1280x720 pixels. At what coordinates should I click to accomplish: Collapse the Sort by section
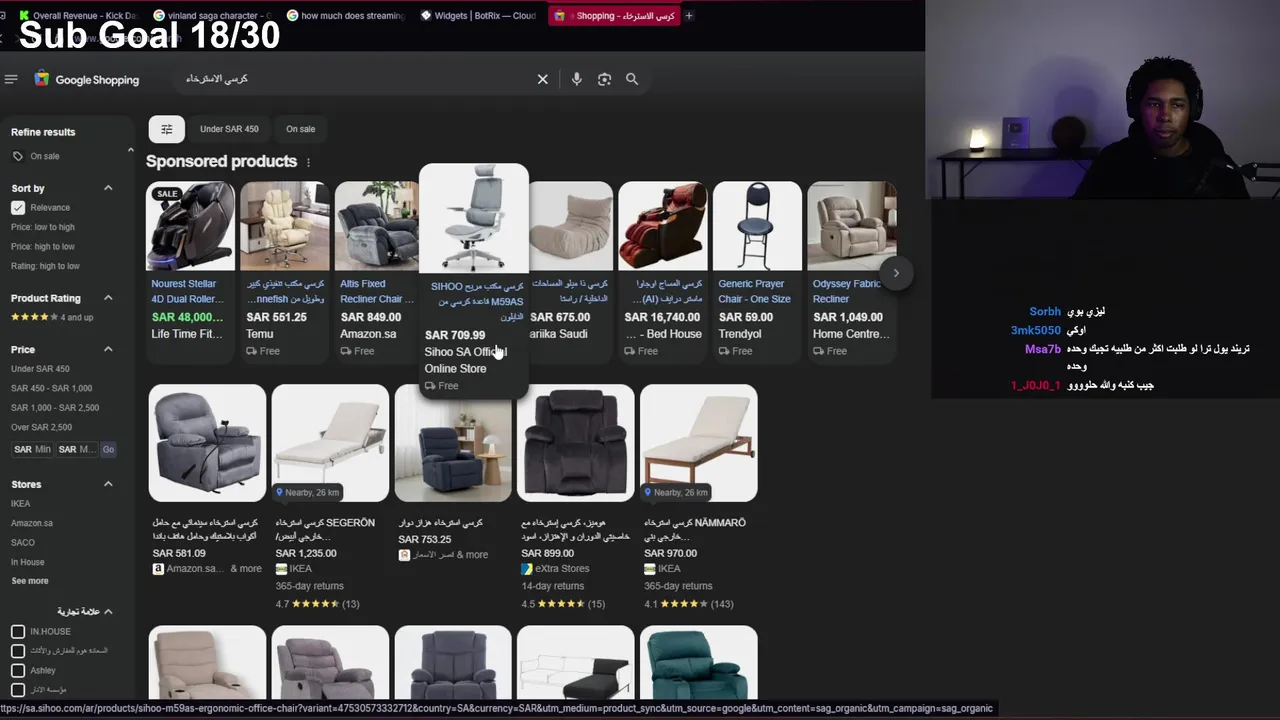click(108, 188)
